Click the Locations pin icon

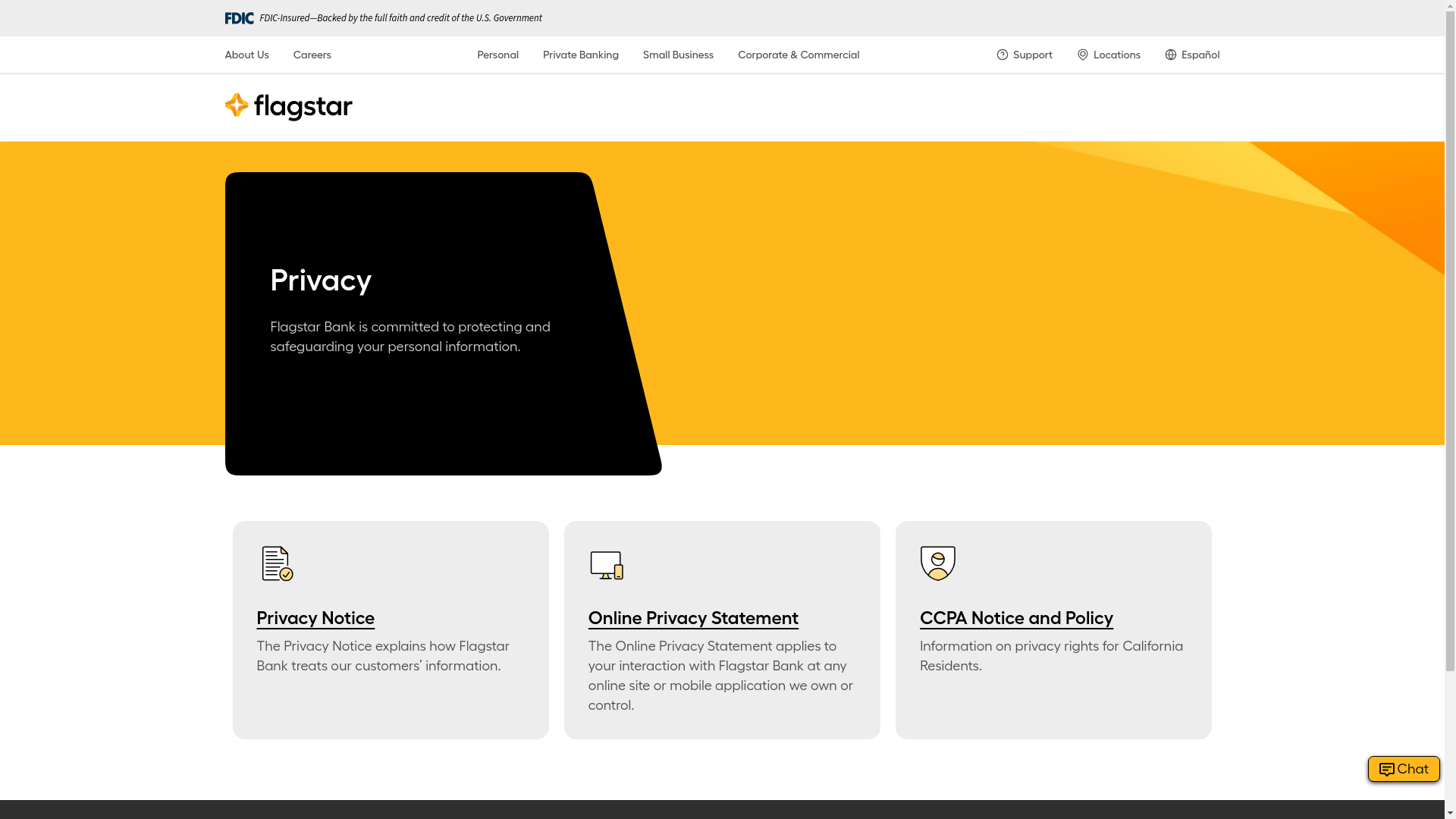pyautogui.click(x=1082, y=55)
